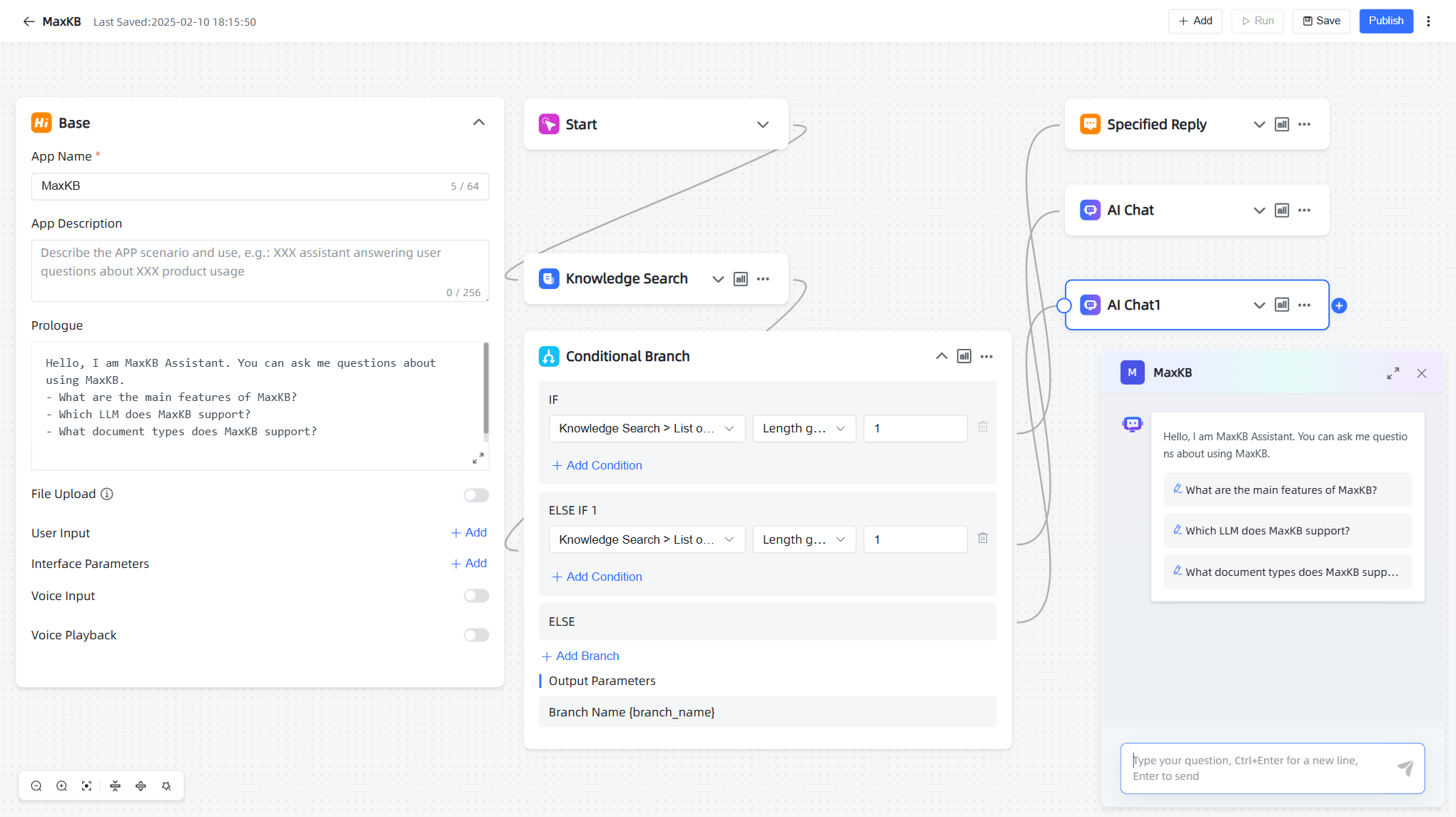Select the Run option from top menu

click(x=1258, y=20)
